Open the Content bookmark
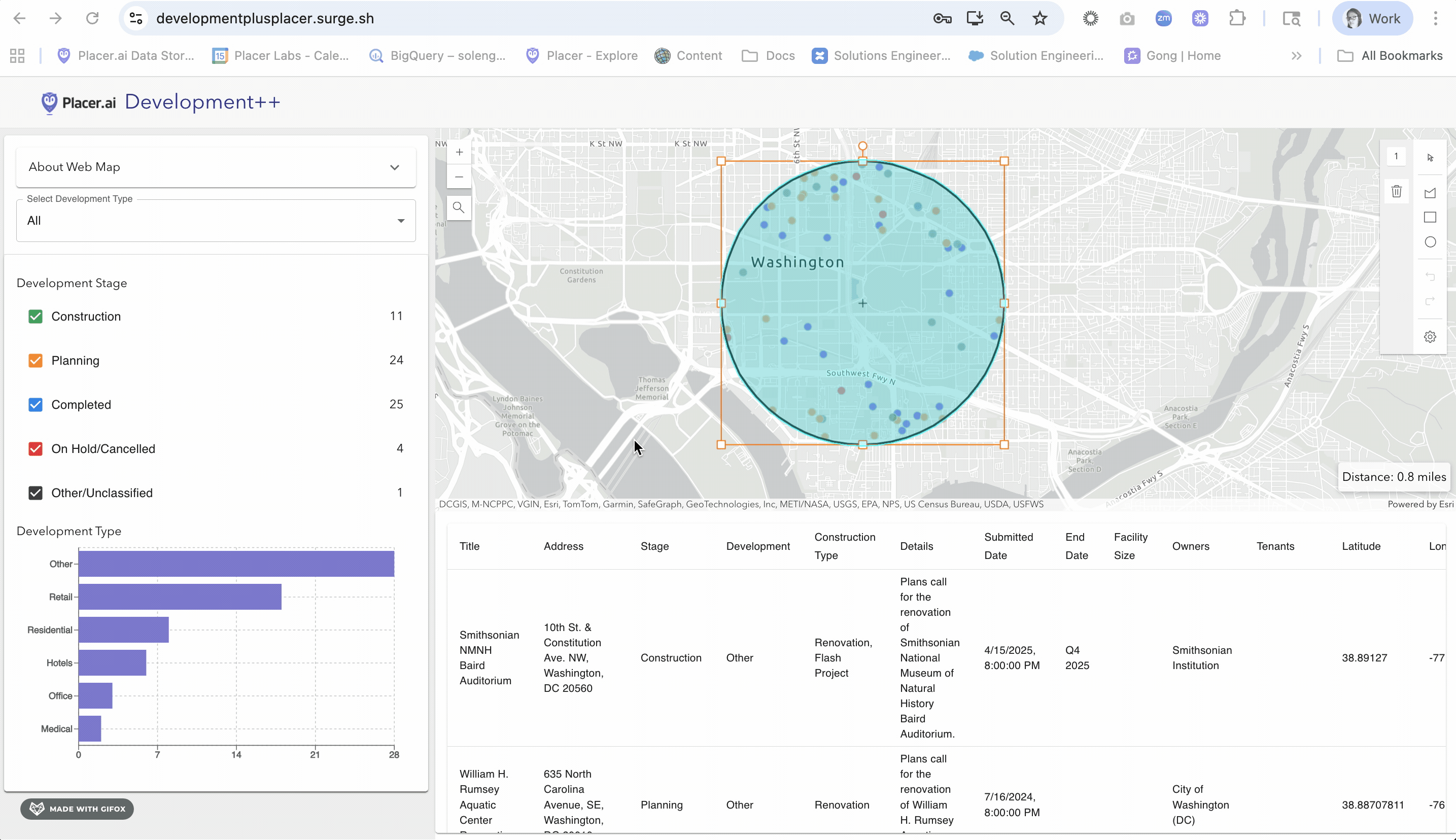 (x=688, y=56)
